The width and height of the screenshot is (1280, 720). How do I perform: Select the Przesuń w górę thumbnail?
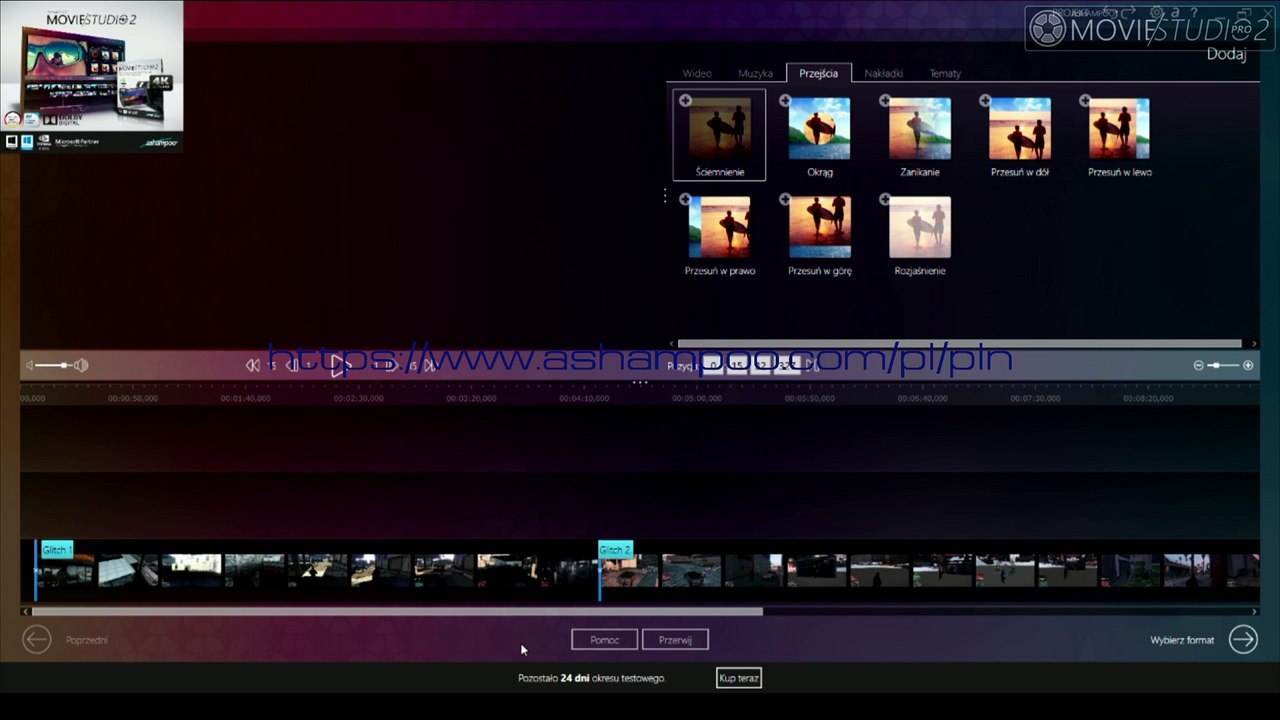click(x=820, y=227)
